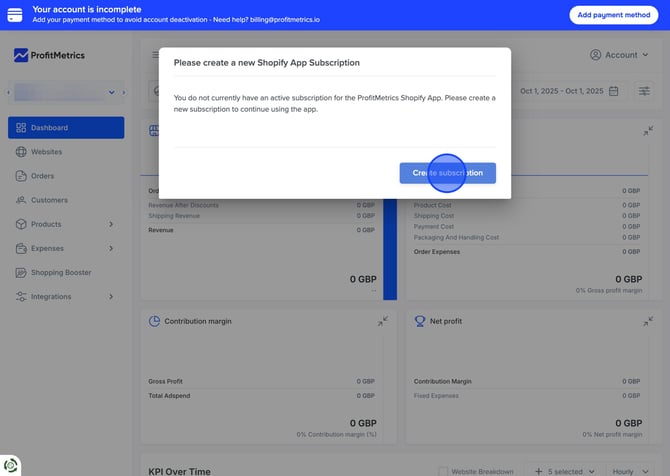Collapse the Contribution margin card
This screenshot has height=476, width=670.
pyautogui.click(x=383, y=321)
